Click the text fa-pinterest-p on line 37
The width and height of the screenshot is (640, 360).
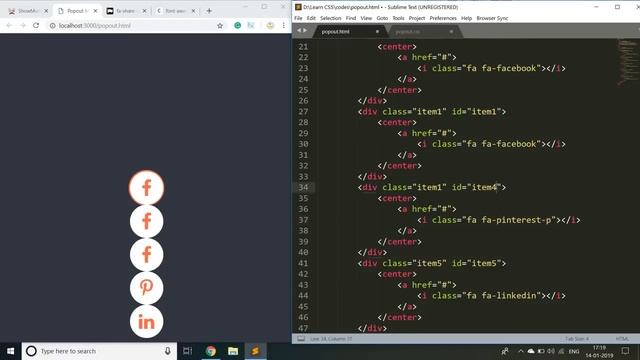pos(516,220)
